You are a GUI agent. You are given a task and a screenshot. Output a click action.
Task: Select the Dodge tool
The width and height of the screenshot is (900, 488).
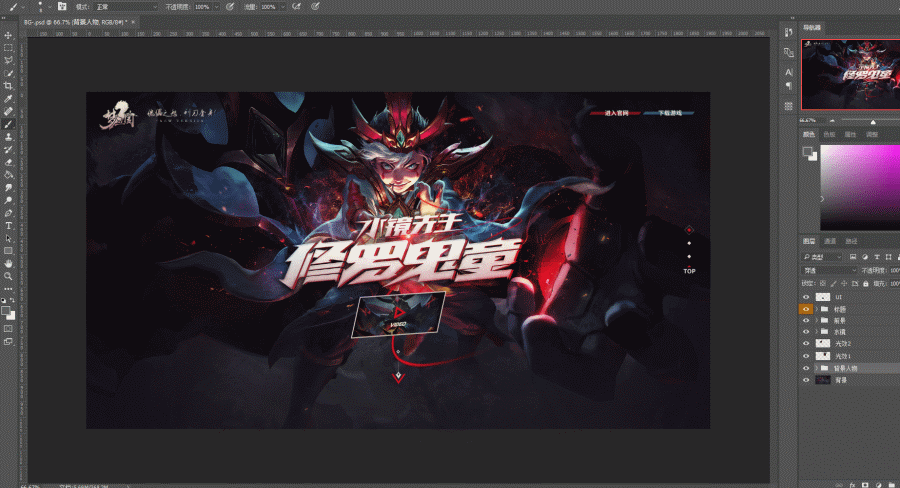[8, 200]
